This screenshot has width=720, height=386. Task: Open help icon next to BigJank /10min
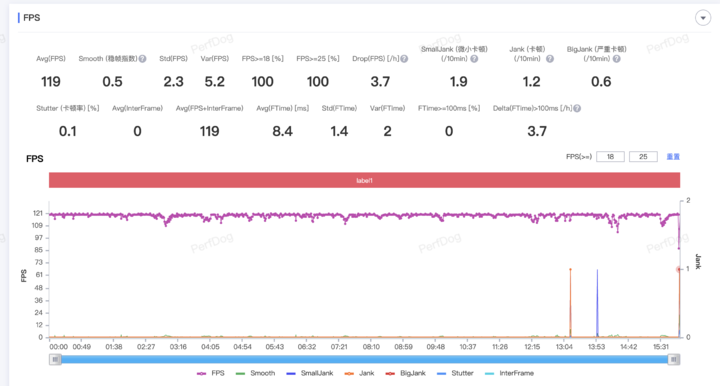click(x=617, y=59)
